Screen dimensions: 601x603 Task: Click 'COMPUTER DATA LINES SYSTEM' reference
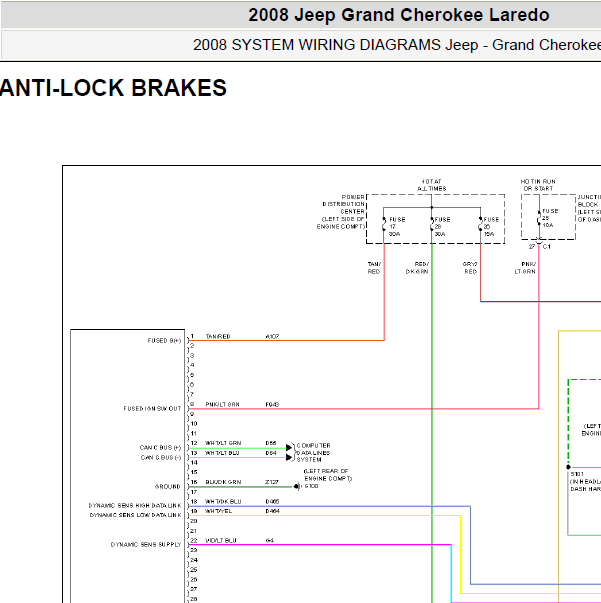click(x=313, y=453)
